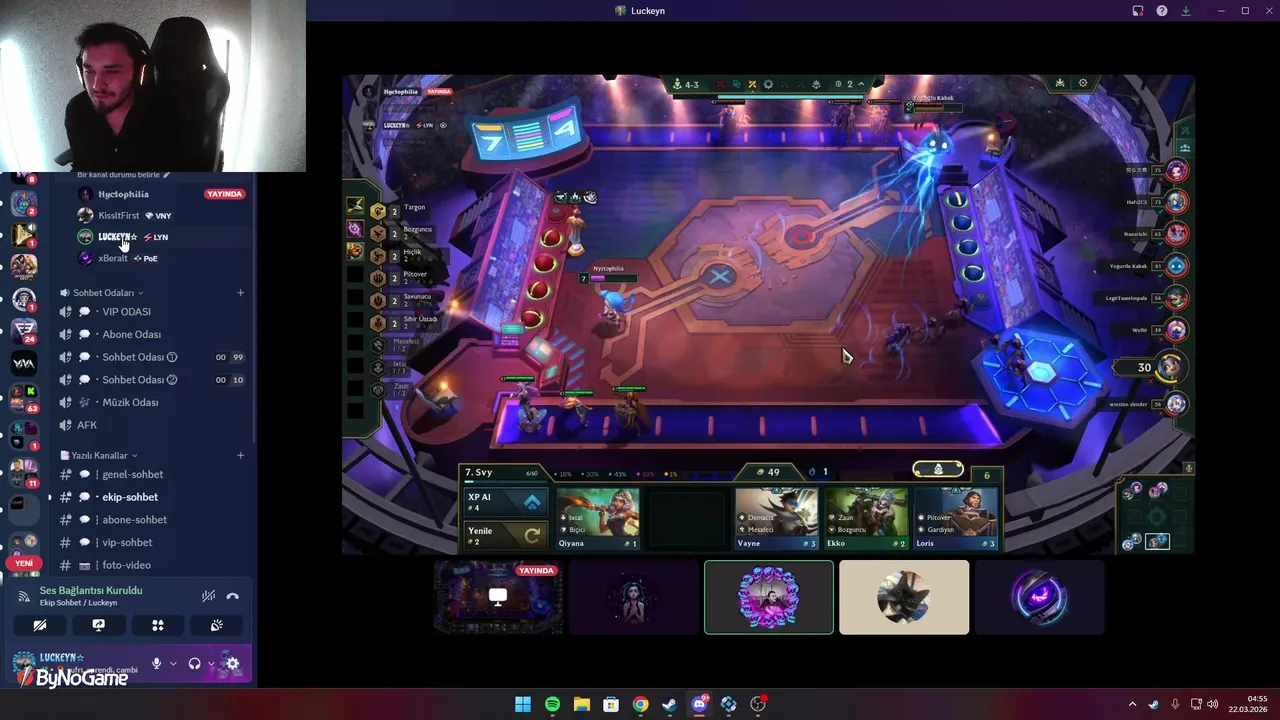Select user xBeralt in voice list
Screen dimensions: 1280x720
click(160, 258)
